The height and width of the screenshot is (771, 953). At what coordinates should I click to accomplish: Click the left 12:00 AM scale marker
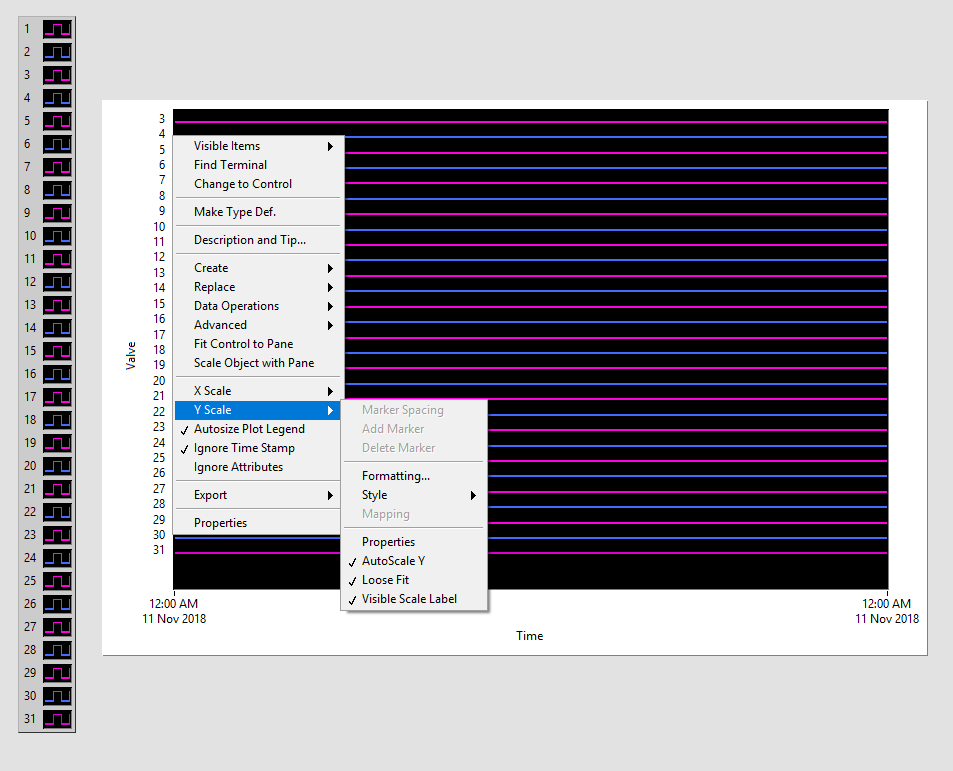(x=173, y=604)
